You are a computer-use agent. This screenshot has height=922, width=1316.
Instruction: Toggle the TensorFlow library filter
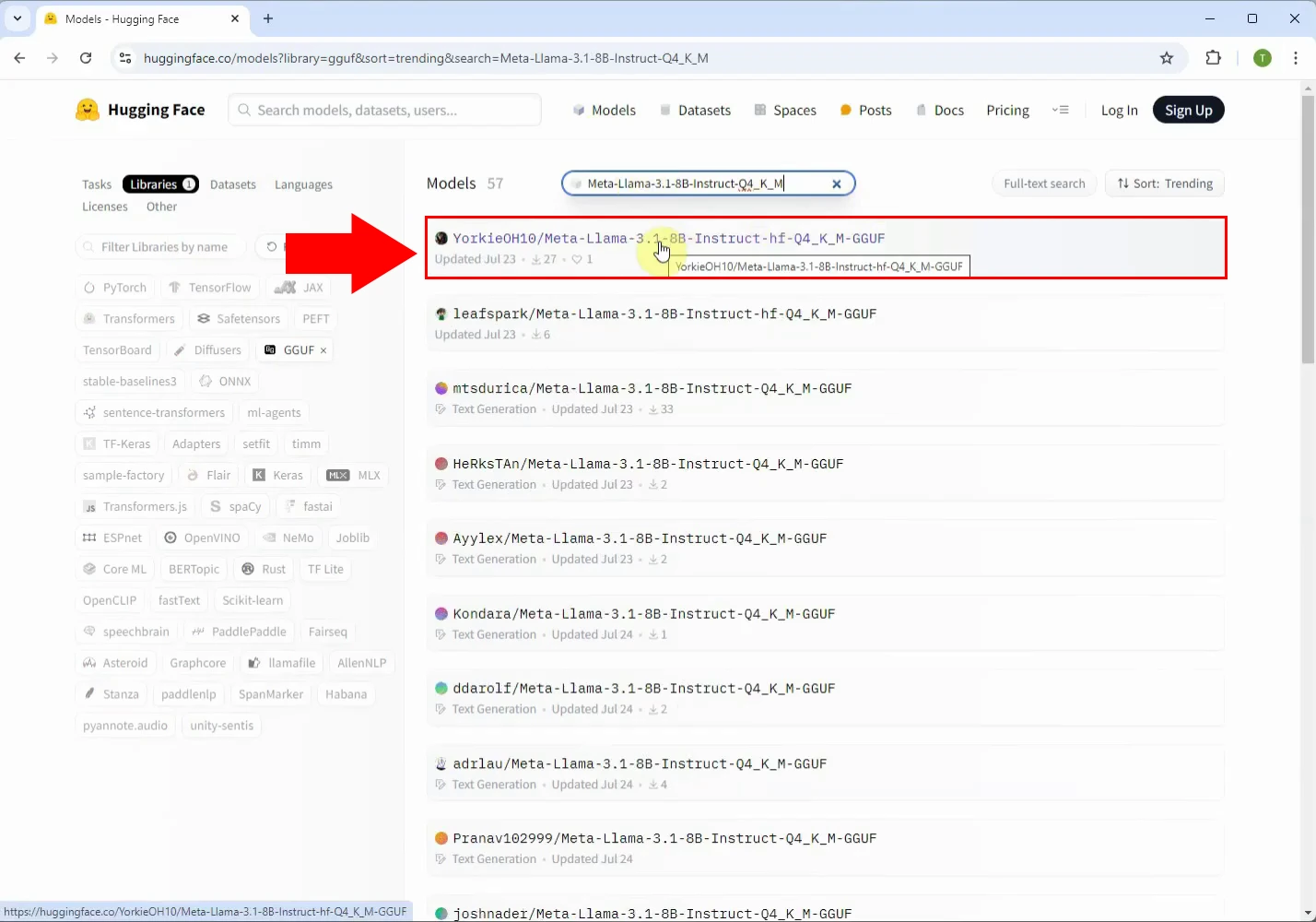click(x=210, y=288)
